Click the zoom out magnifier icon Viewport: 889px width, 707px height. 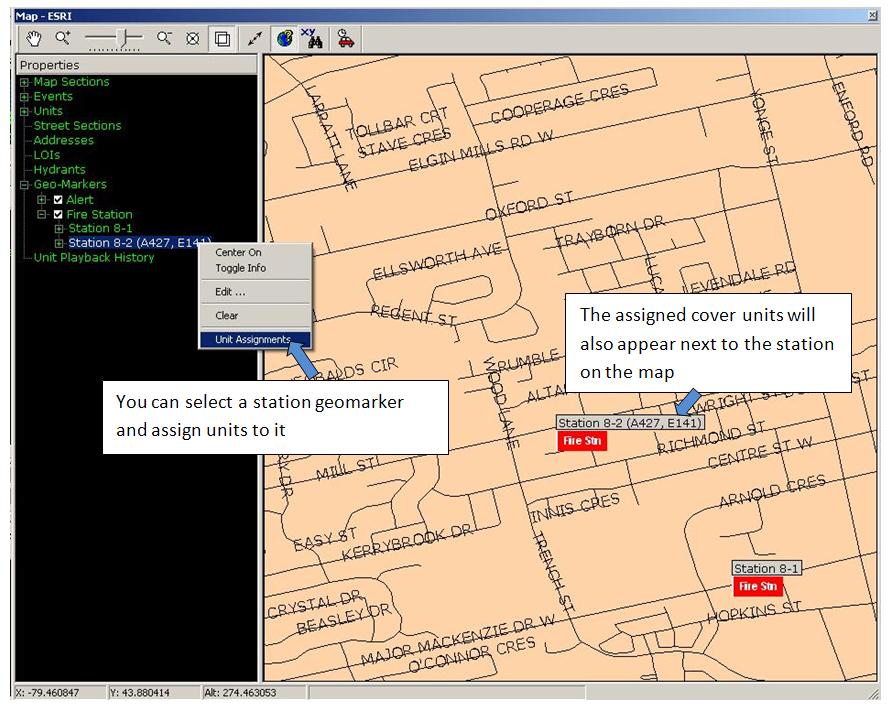tap(164, 38)
